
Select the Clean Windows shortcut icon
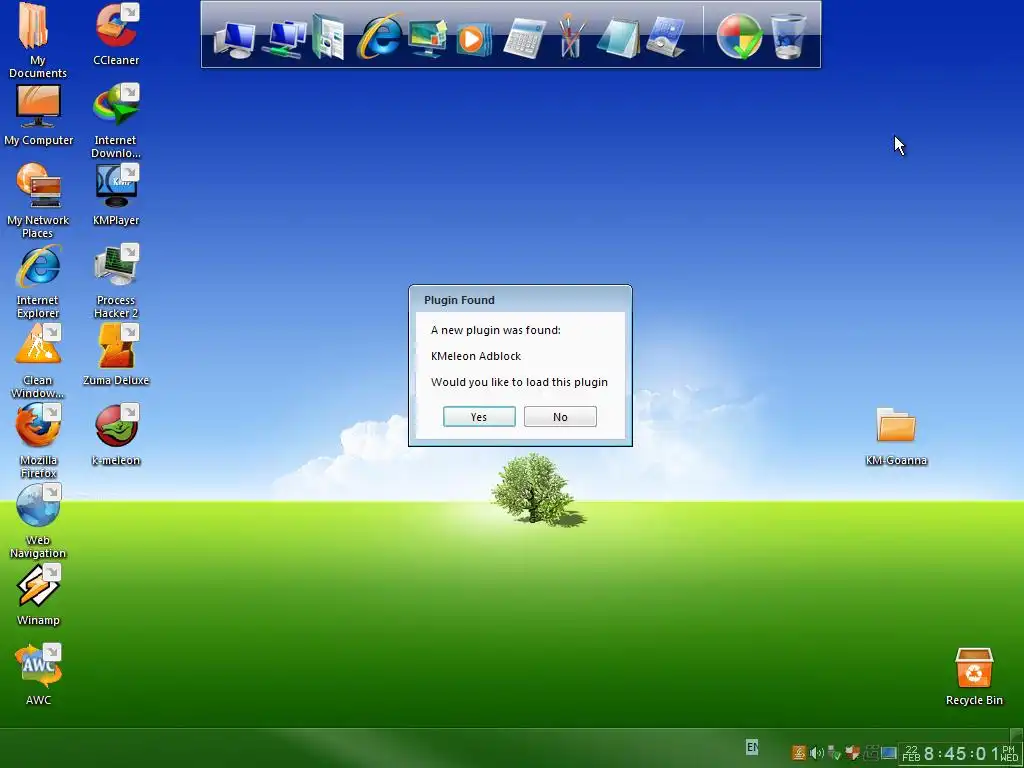coord(38,361)
